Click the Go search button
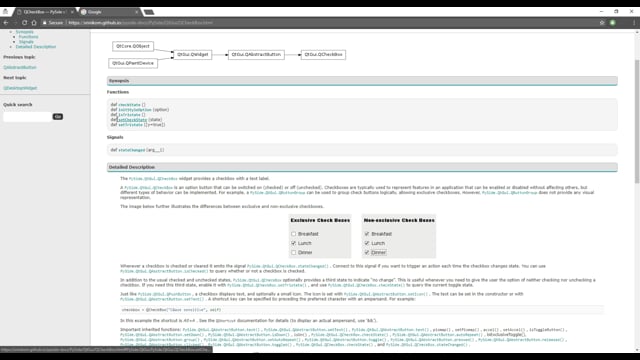 tap(58, 117)
